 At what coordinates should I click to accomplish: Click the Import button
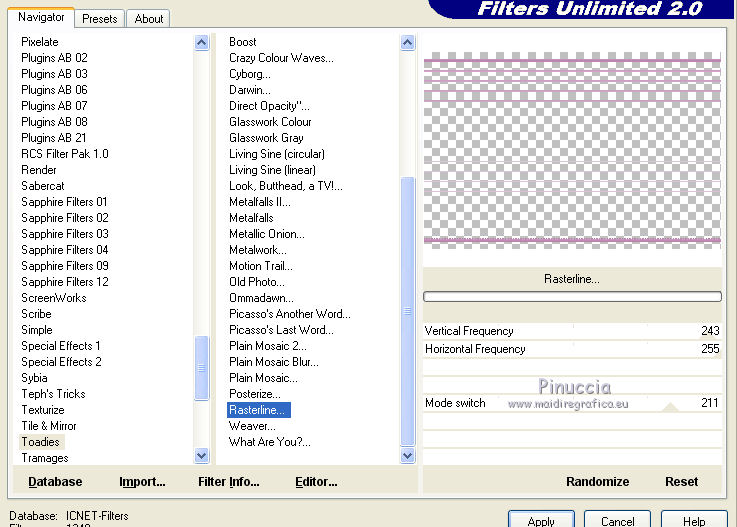(142, 481)
